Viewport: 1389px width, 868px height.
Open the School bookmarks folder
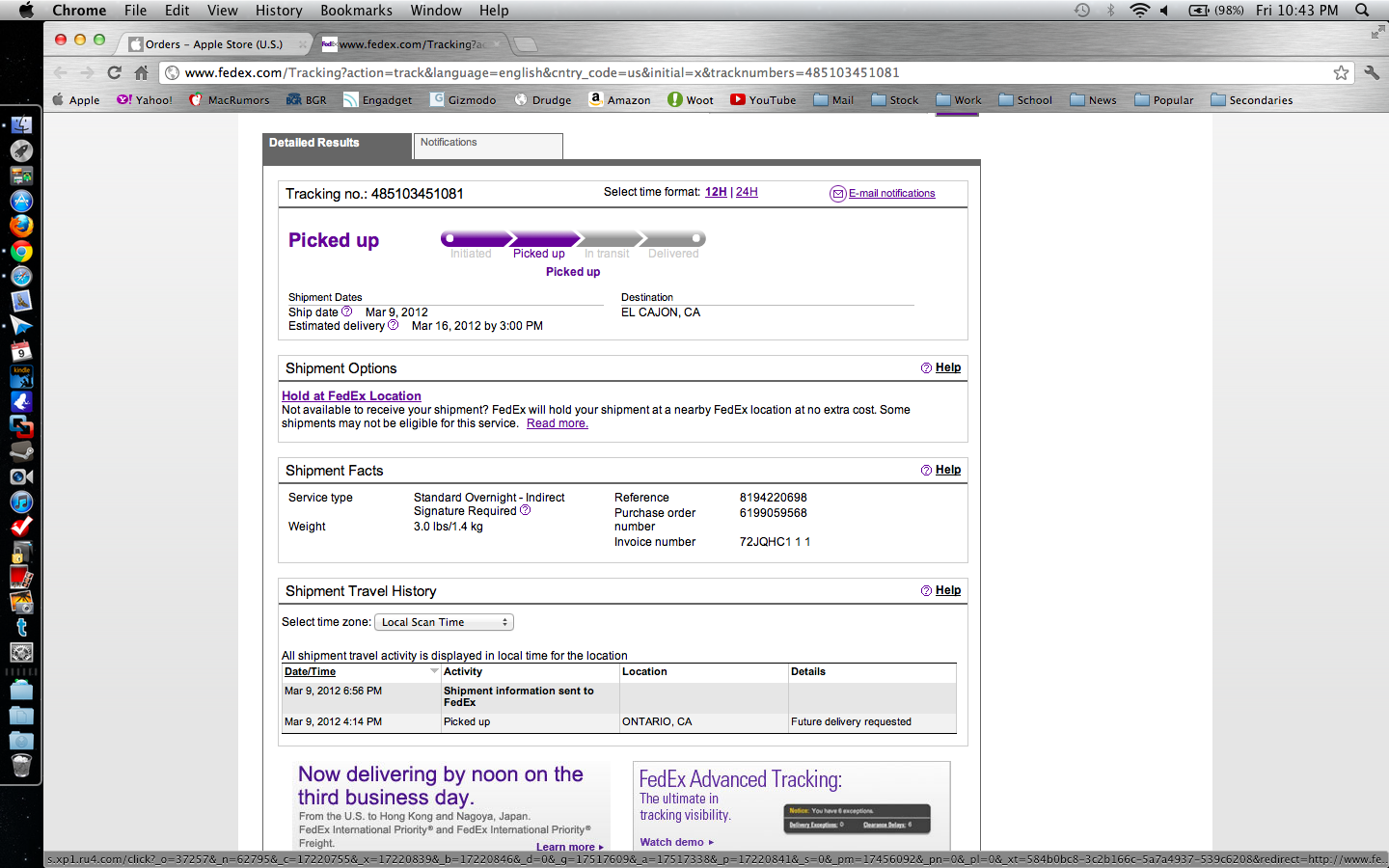coord(1025,99)
